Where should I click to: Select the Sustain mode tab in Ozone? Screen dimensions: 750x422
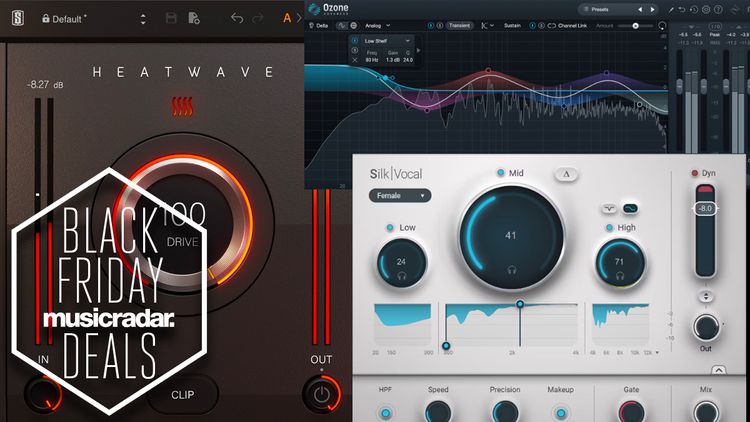click(x=512, y=25)
